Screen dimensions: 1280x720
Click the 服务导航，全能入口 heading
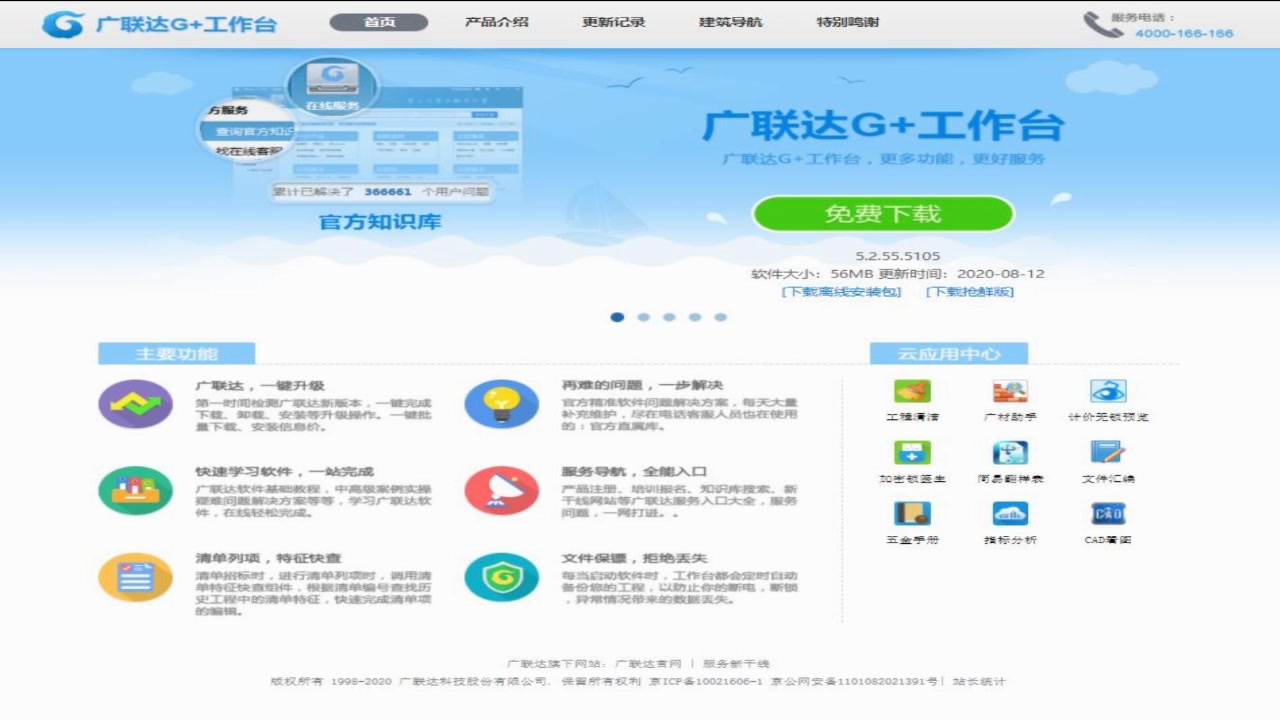pos(634,472)
